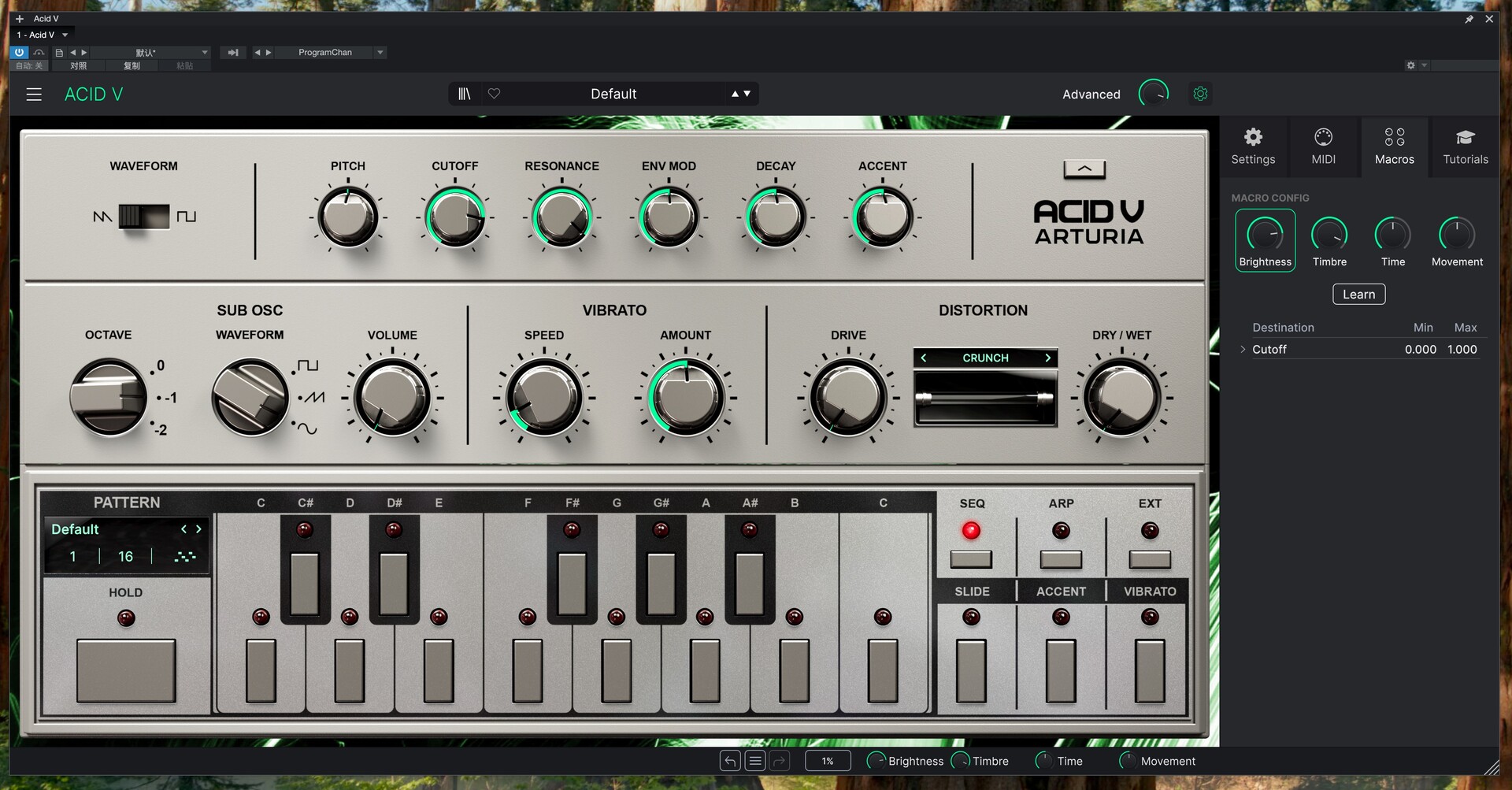
Task: Select the Brightness macro in Macro Config
Action: pyautogui.click(x=1265, y=240)
